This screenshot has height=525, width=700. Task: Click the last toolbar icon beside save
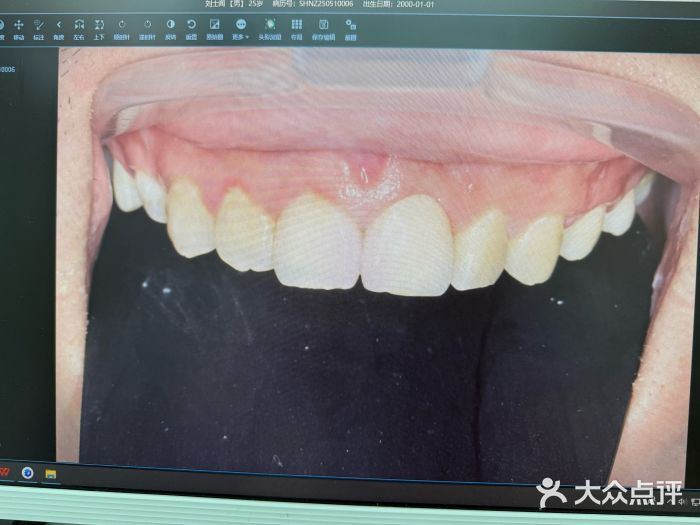coord(351,29)
